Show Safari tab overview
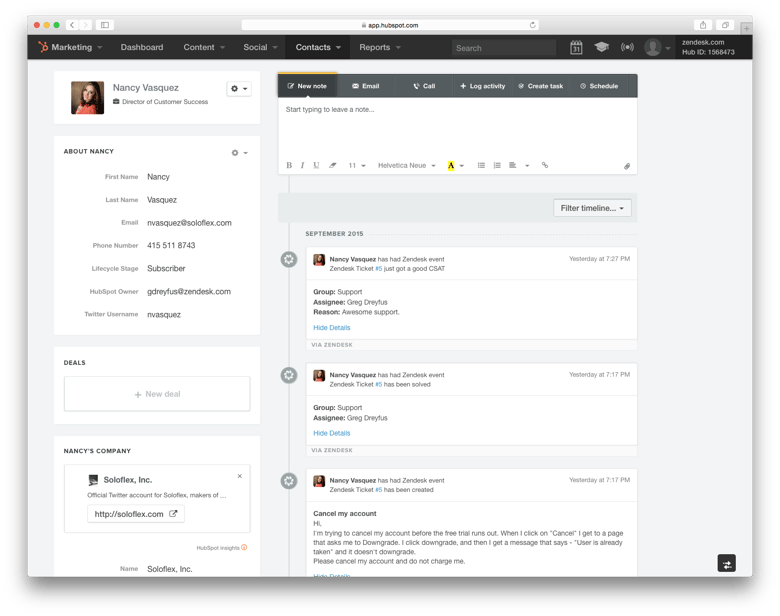Viewport: 780px width, 616px height. point(725,25)
